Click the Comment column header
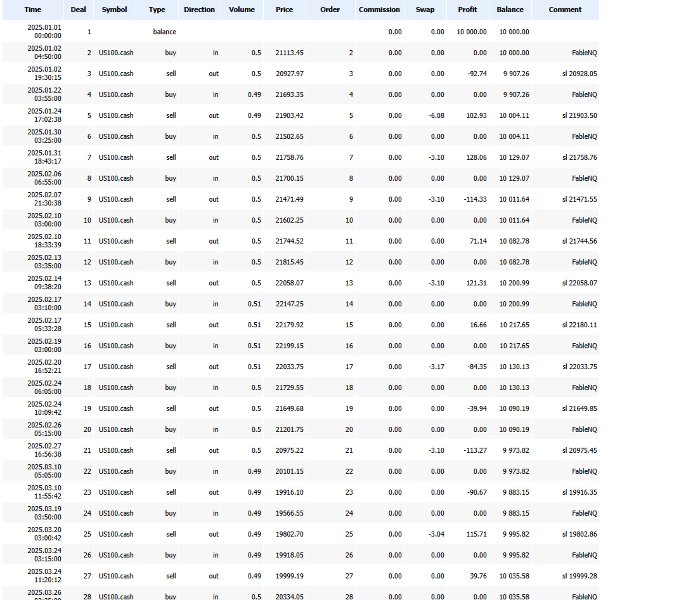This screenshot has height=600, width=686. [x=565, y=10]
